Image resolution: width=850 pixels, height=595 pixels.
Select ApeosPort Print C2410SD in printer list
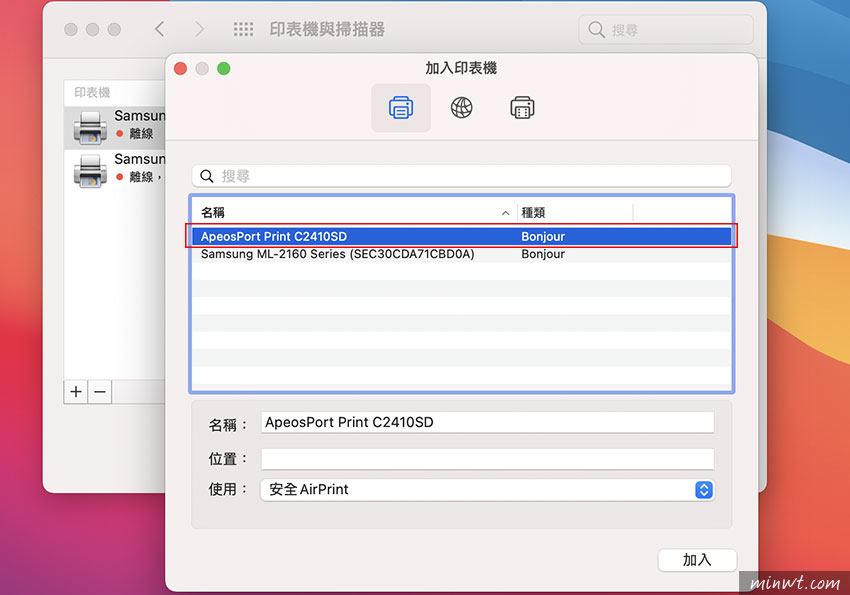point(461,236)
